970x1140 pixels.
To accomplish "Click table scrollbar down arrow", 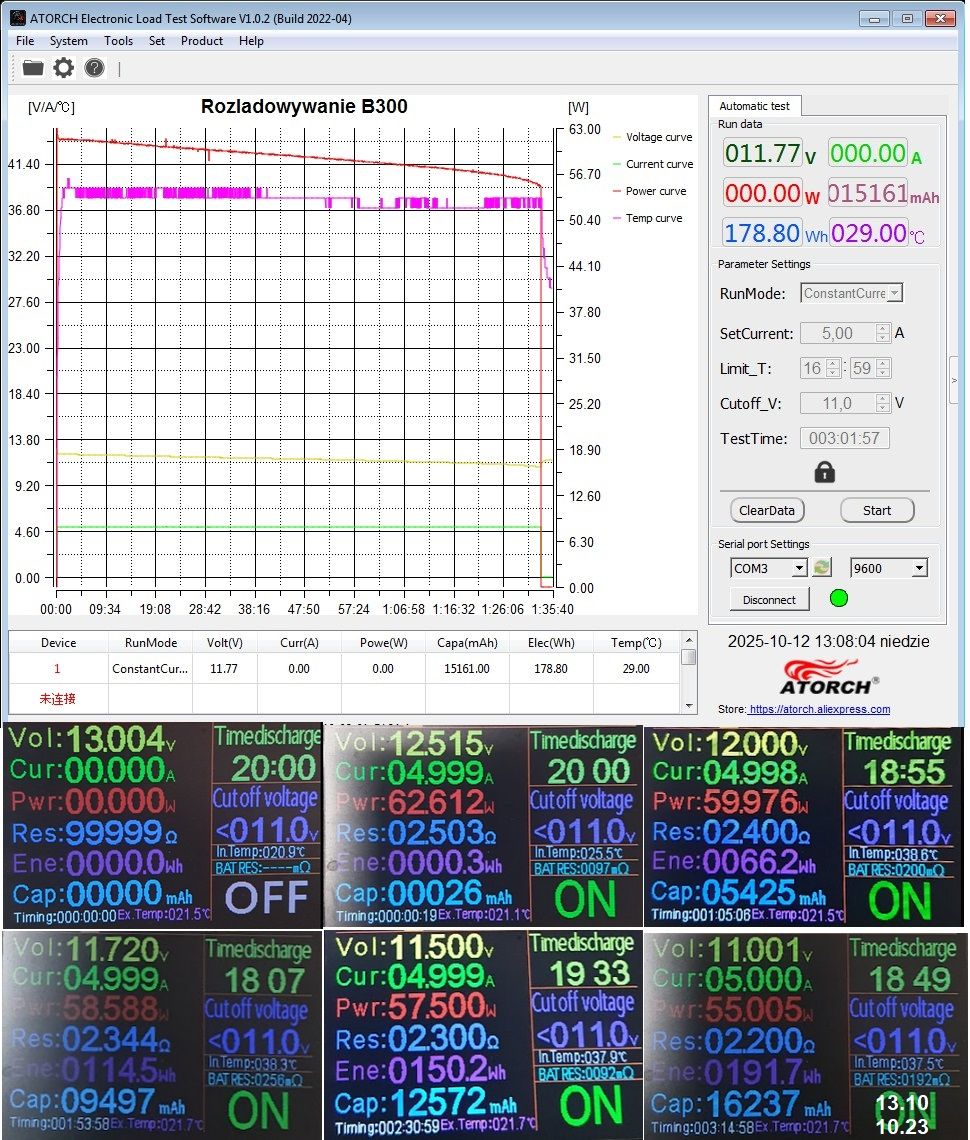I will click(688, 706).
